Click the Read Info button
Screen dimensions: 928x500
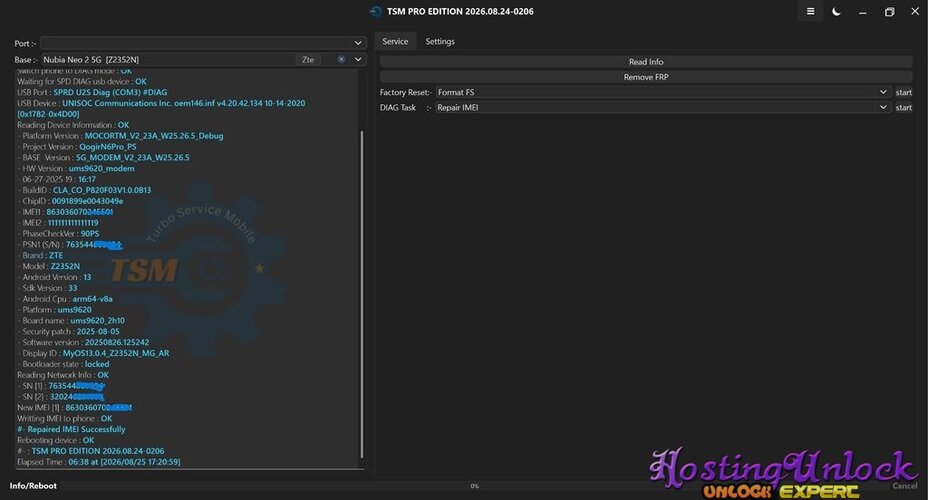(x=646, y=62)
